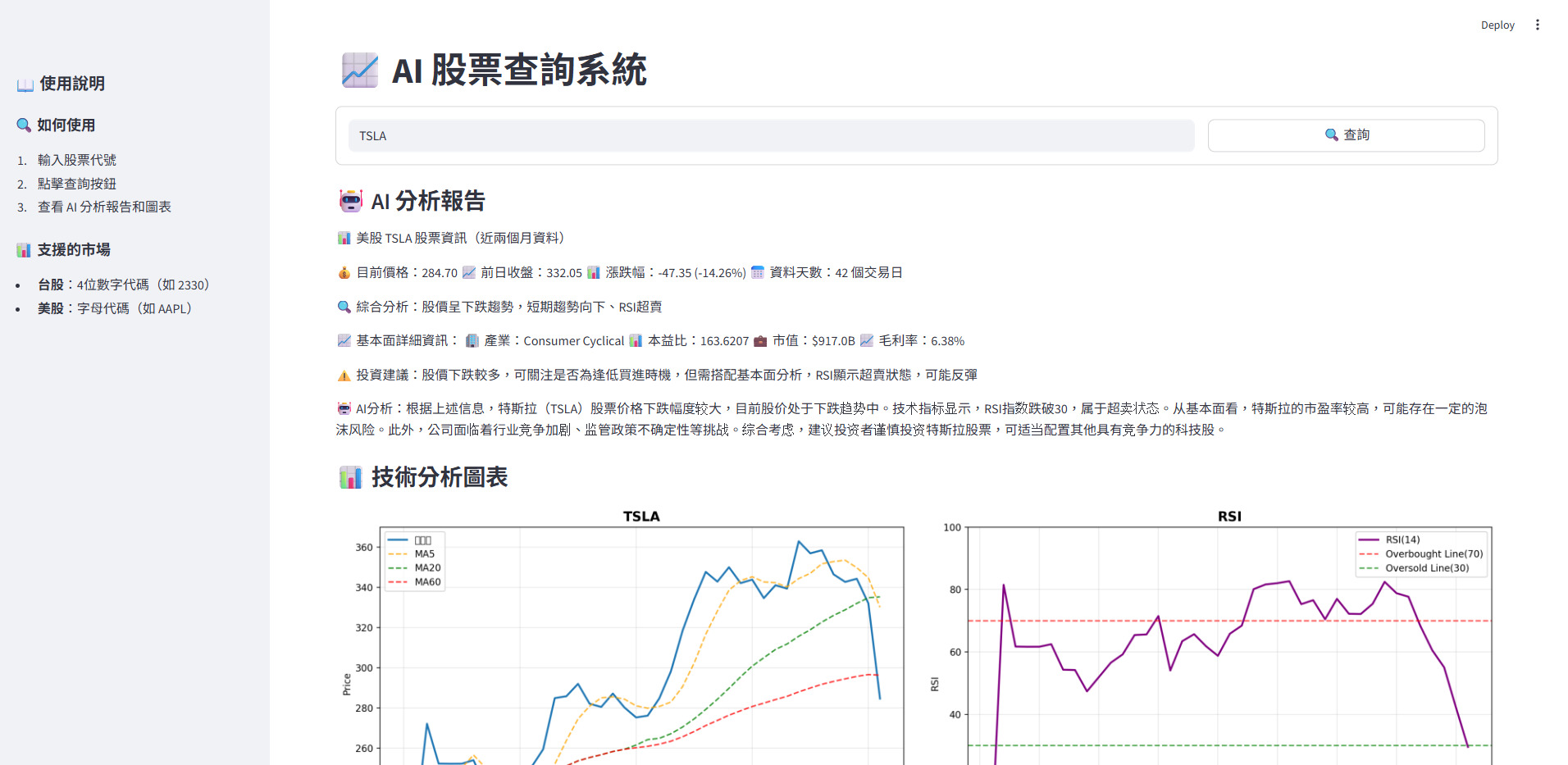Image resolution: width=1568 pixels, height=765 pixels.
Task: Click the 查詢 search button
Action: pyautogui.click(x=1346, y=135)
